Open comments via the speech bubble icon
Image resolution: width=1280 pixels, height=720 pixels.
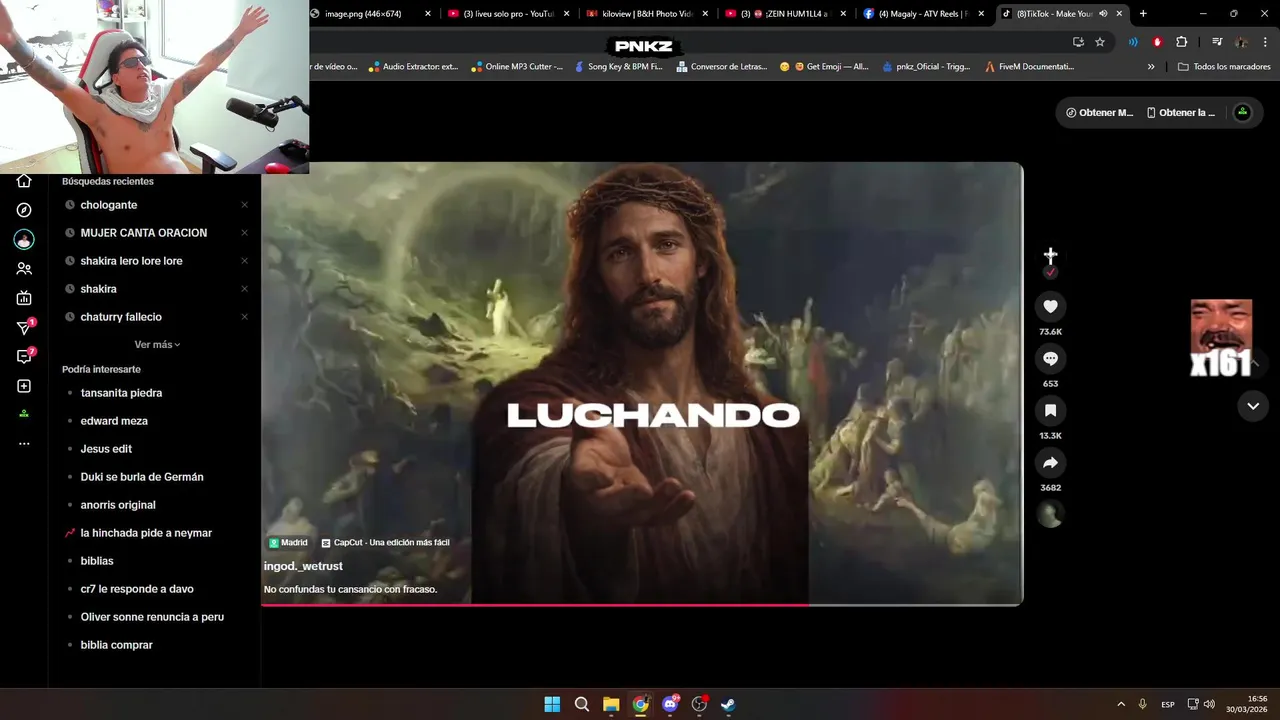[1050, 359]
